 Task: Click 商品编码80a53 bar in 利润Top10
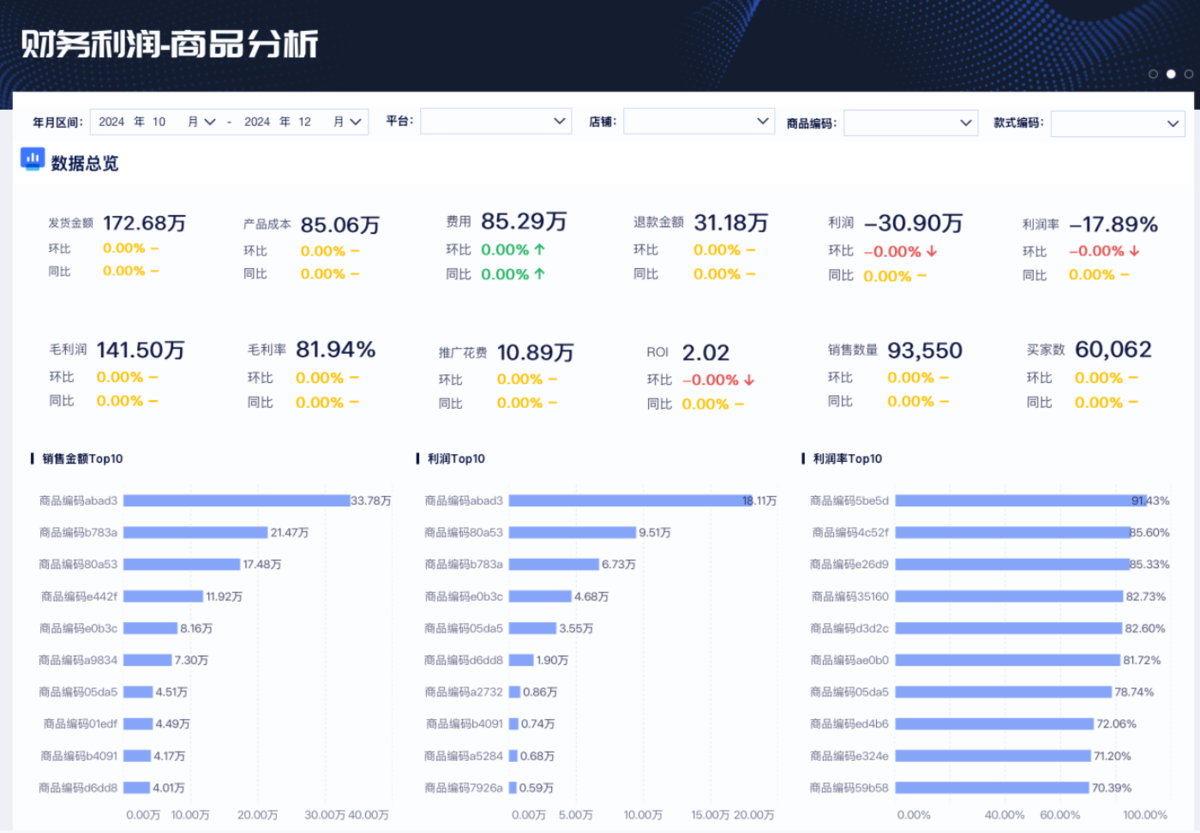coord(572,532)
